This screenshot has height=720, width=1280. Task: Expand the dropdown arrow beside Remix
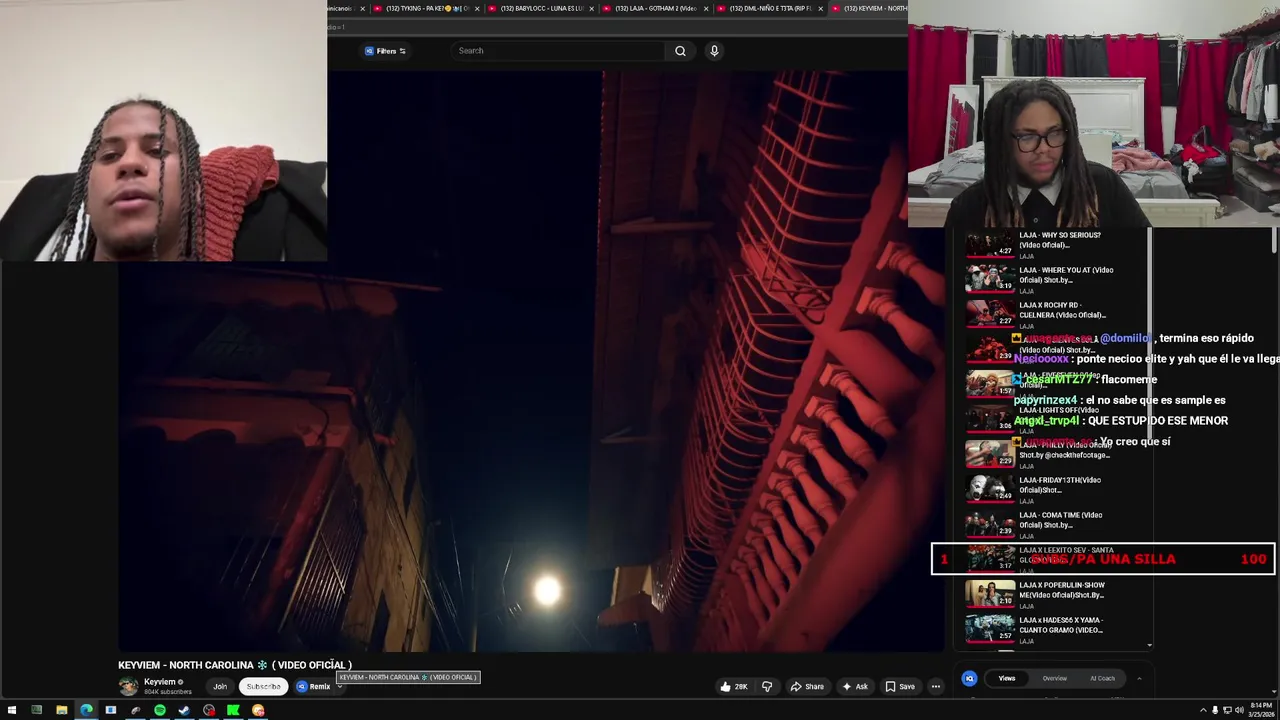[340, 686]
